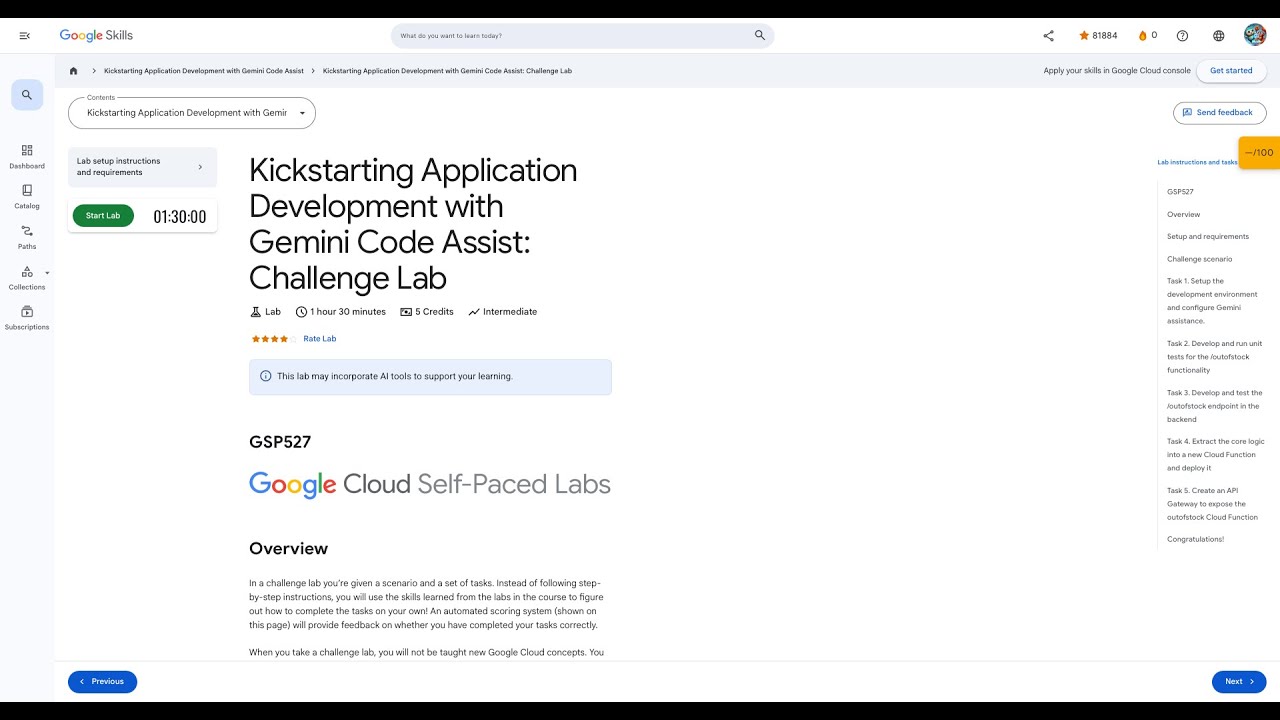Expand the Collections arrow in the sidebar

(47, 272)
